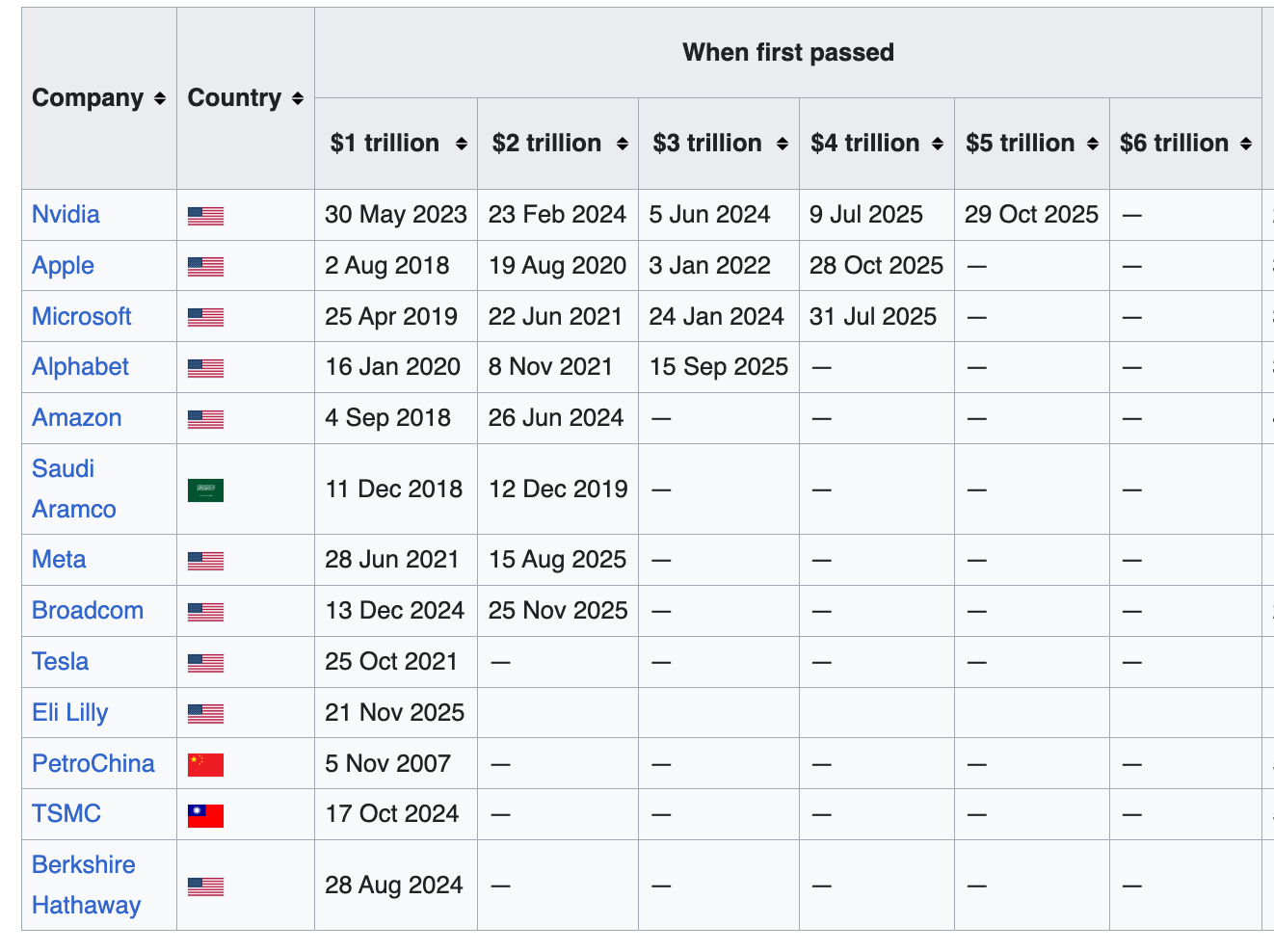Click the Taiwan flag next to TSMC
The height and width of the screenshot is (952, 1274).
[205, 816]
